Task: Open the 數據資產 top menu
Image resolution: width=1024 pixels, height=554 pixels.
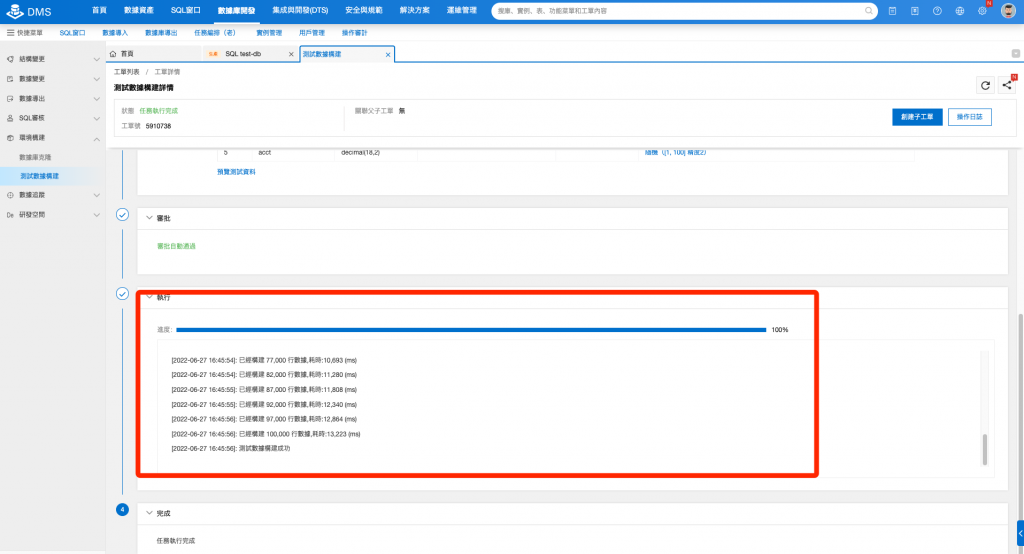Action: tap(138, 10)
